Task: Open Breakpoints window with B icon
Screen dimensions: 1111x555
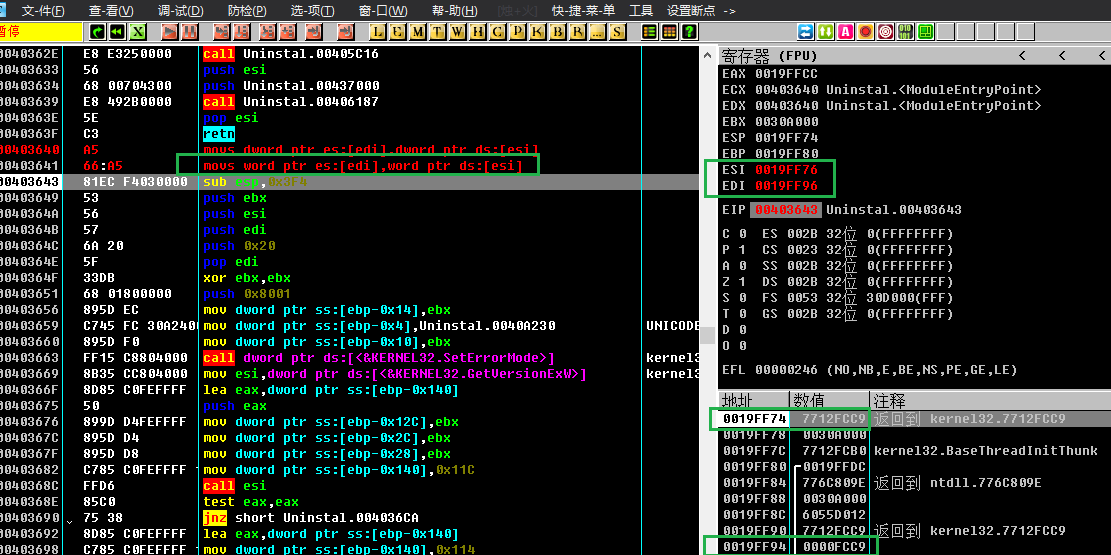Action: (558, 32)
